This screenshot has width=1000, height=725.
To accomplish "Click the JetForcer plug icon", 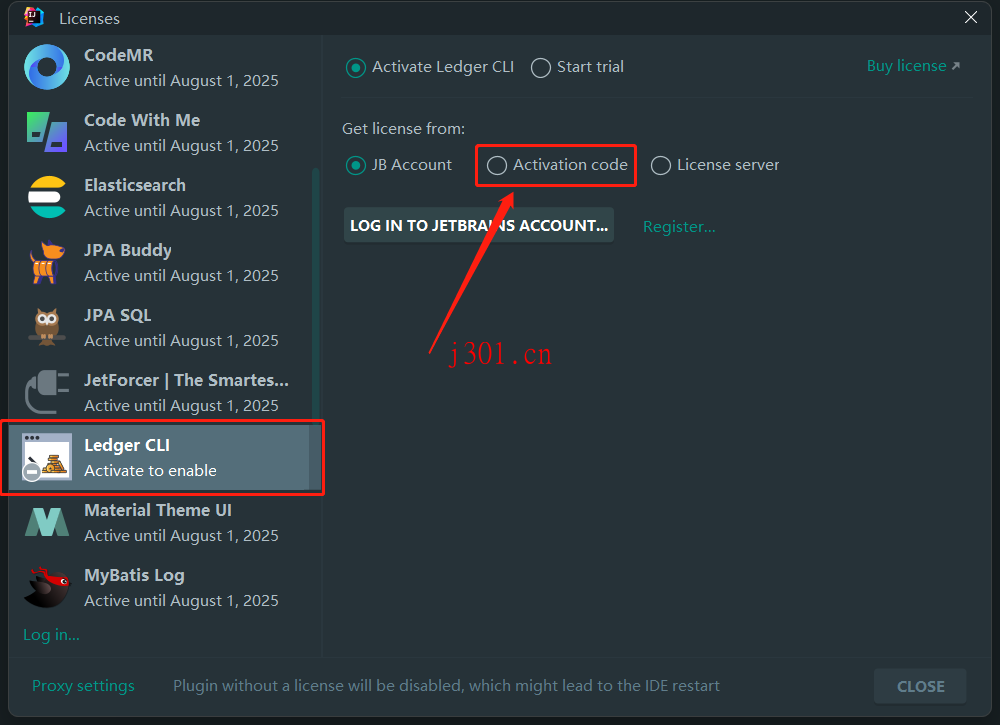I will pyautogui.click(x=47, y=392).
